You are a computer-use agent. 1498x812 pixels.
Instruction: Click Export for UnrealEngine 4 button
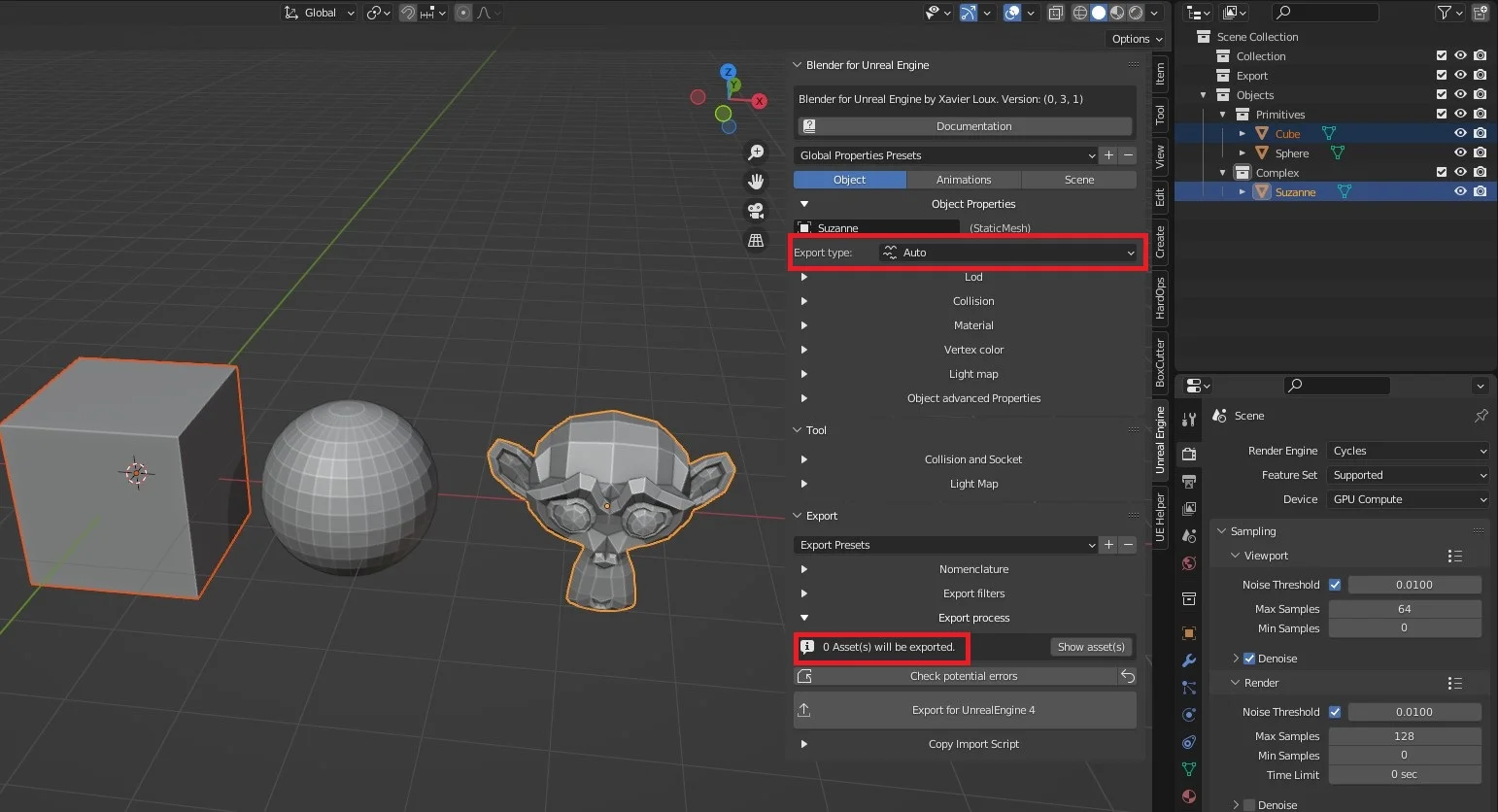click(964, 710)
